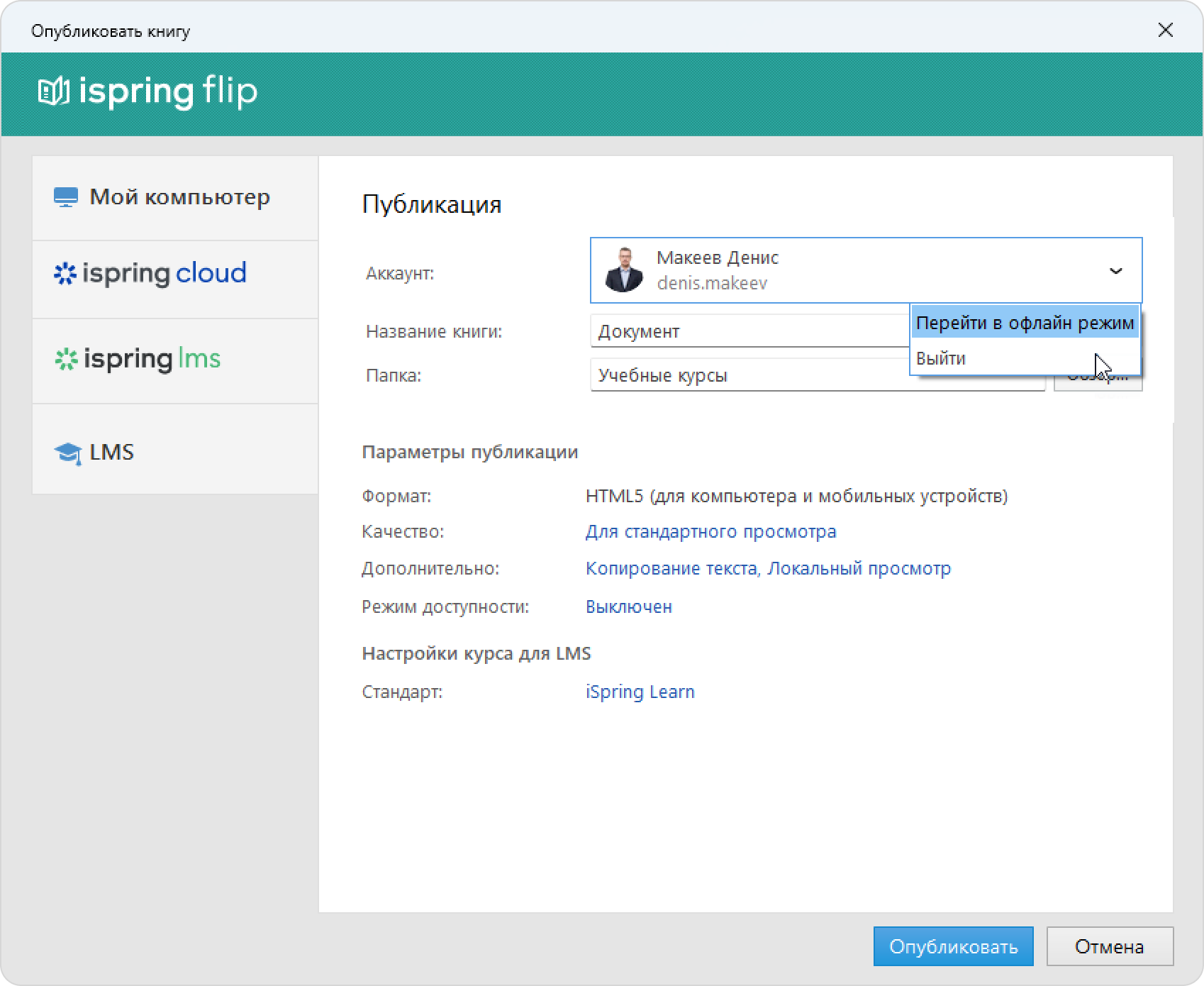This screenshot has width=1204, height=986.
Task: Click the Режим доступности: label
Action: pos(445,606)
